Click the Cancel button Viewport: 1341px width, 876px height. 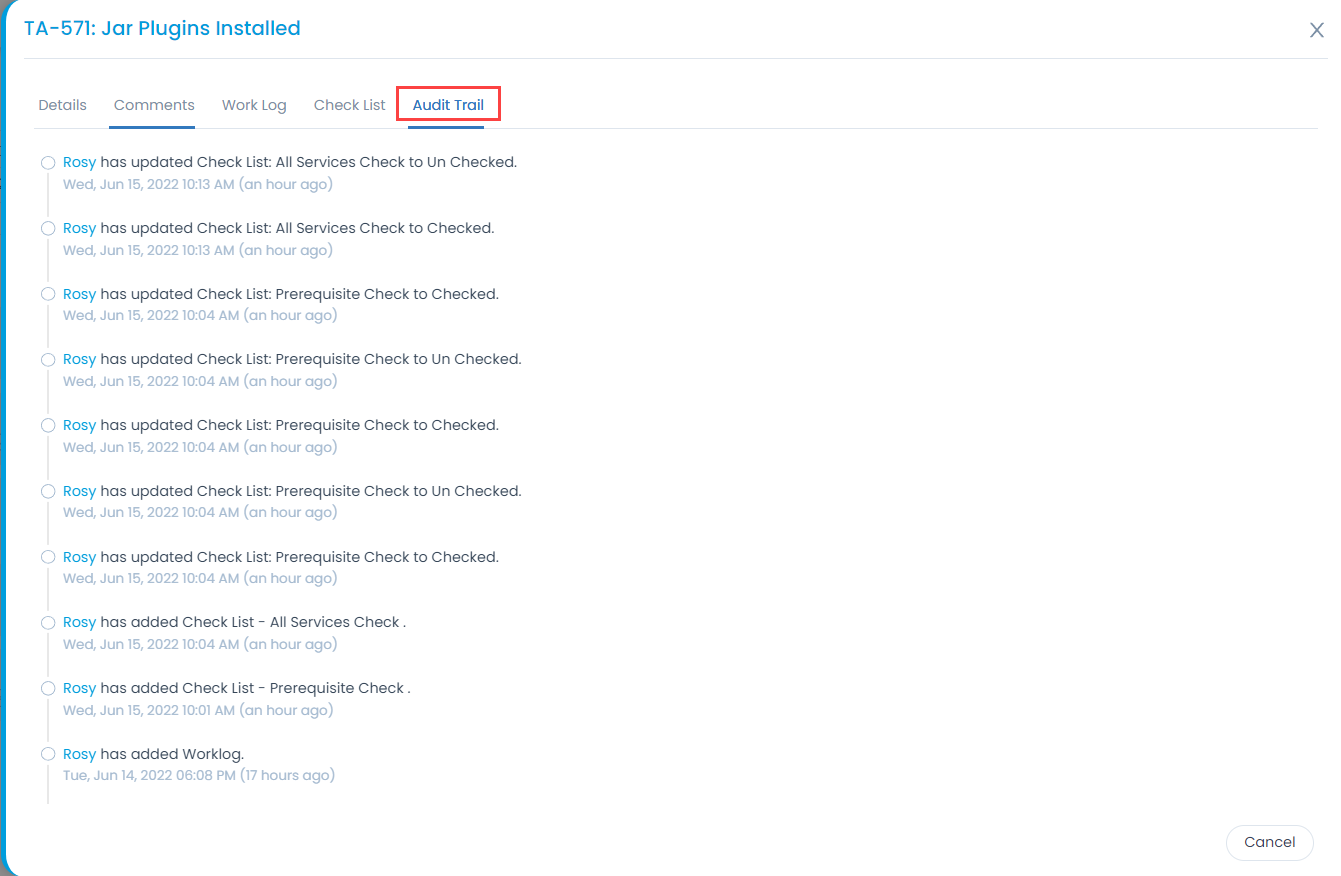(1269, 842)
